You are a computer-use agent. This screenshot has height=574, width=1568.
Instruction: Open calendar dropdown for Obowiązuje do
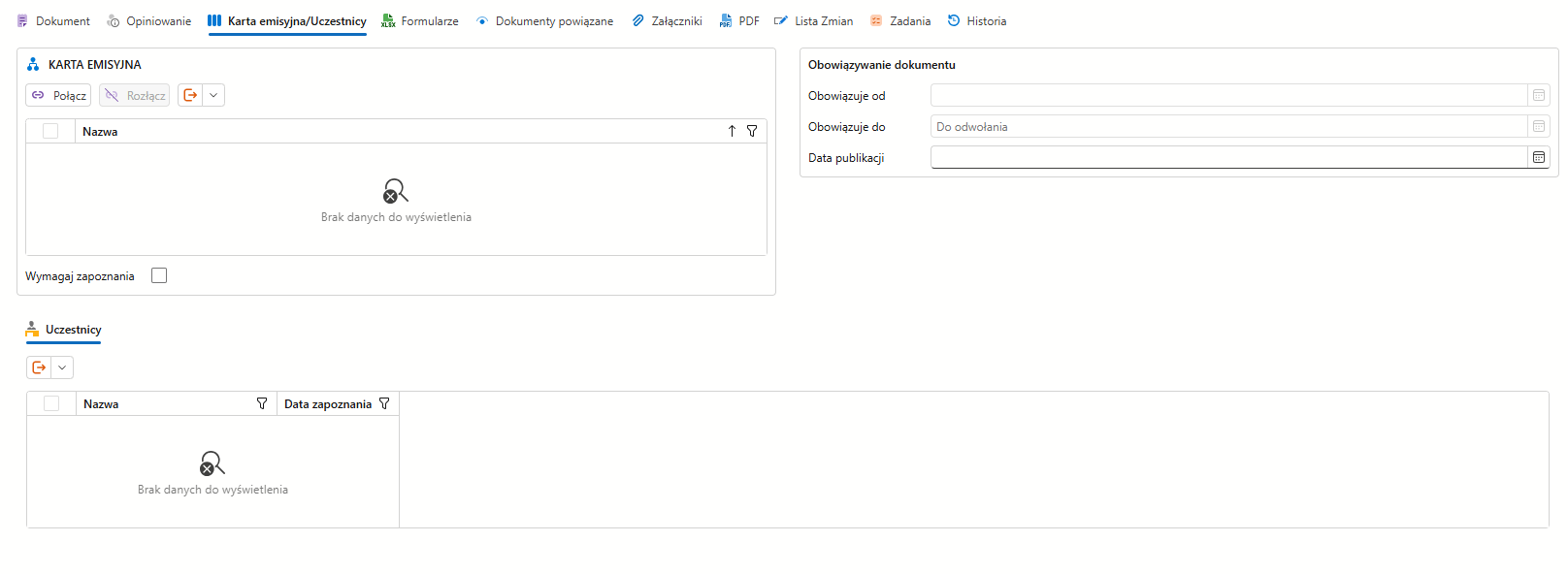[1539, 126]
